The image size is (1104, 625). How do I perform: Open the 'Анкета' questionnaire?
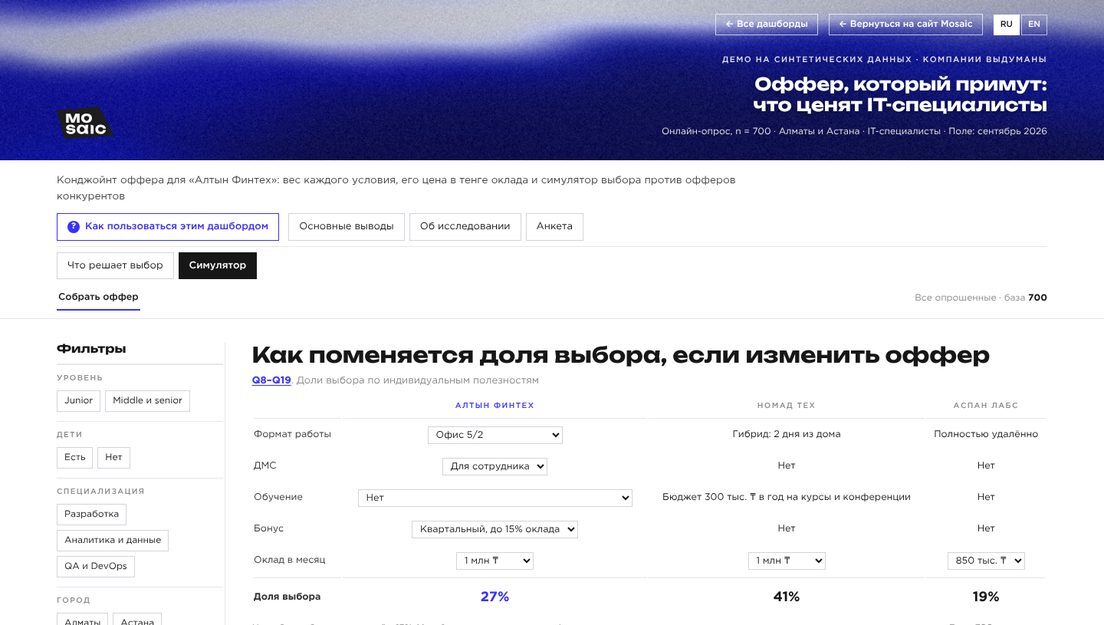coord(554,227)
